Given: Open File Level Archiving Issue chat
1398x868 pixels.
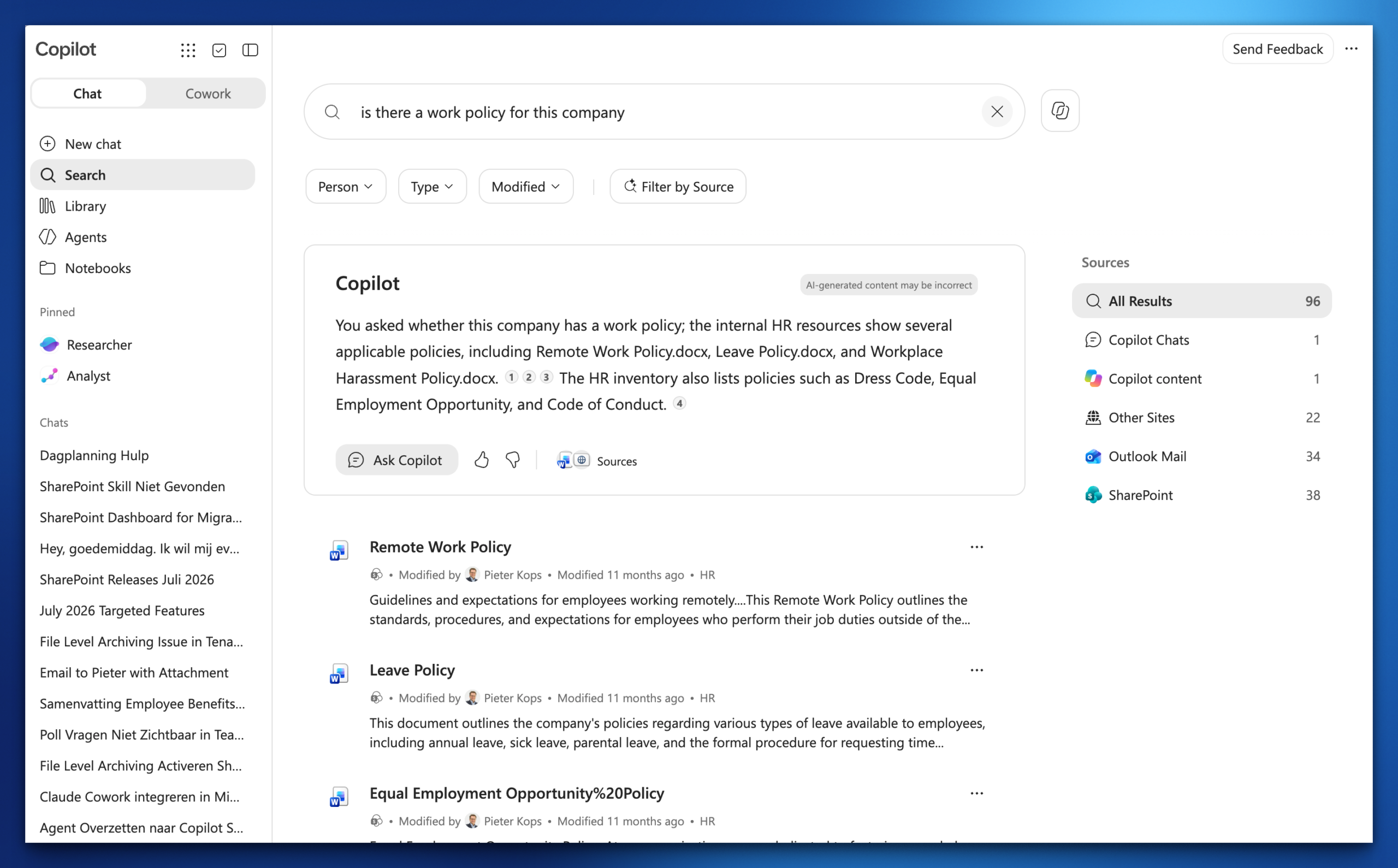Looking at the screenshot, I should [x=143, y=641].
